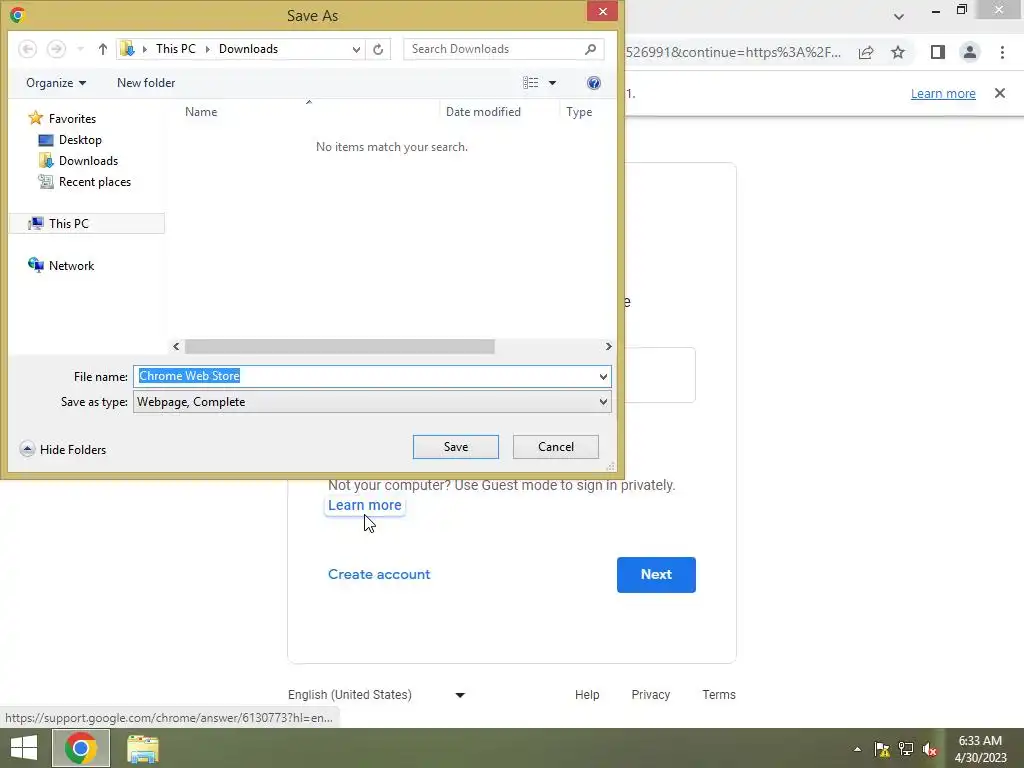Open the dialog Help icon
Viewport: 1024px width, 768px height.
[x=594, y=83]
